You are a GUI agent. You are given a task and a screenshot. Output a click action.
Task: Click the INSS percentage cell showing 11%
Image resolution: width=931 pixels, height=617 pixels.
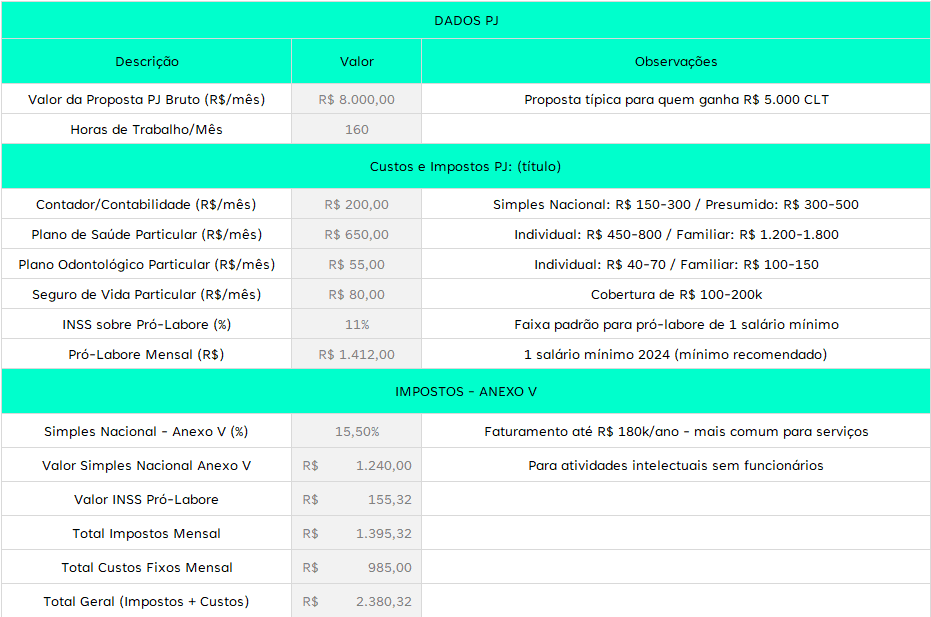point(356,324)
